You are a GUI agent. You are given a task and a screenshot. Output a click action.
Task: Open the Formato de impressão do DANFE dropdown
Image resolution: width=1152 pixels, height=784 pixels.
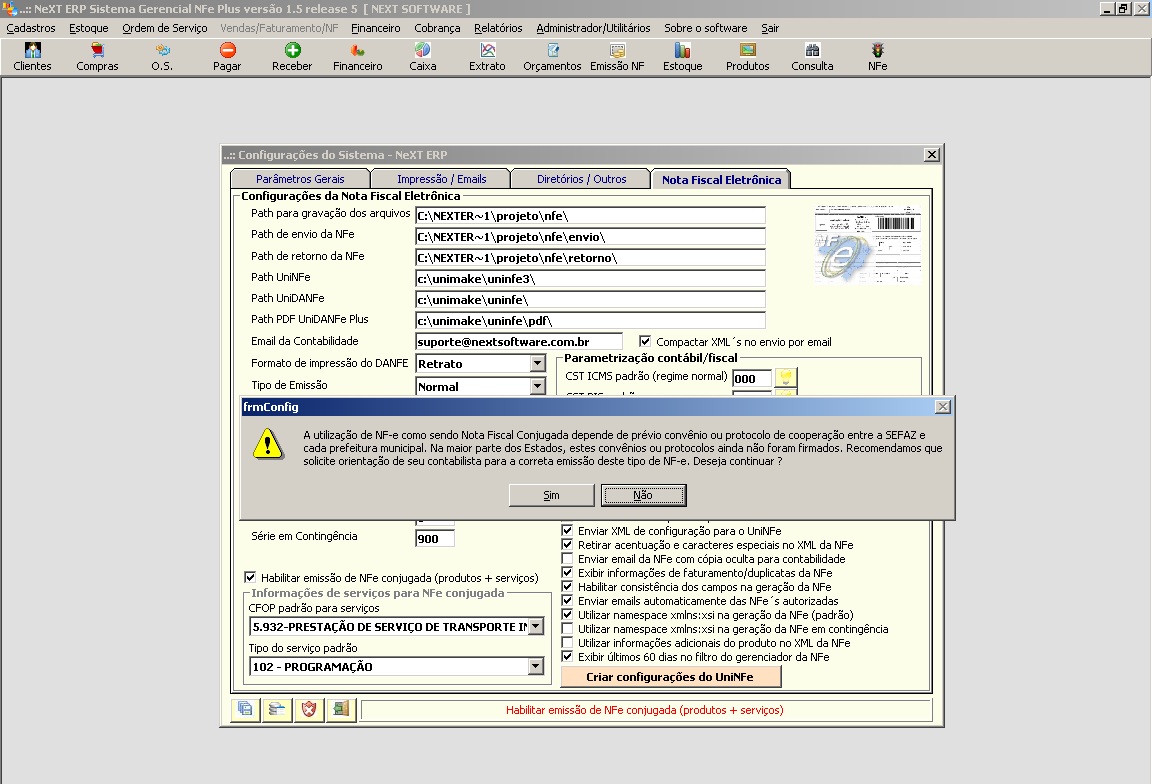click(x=540, y=364)
